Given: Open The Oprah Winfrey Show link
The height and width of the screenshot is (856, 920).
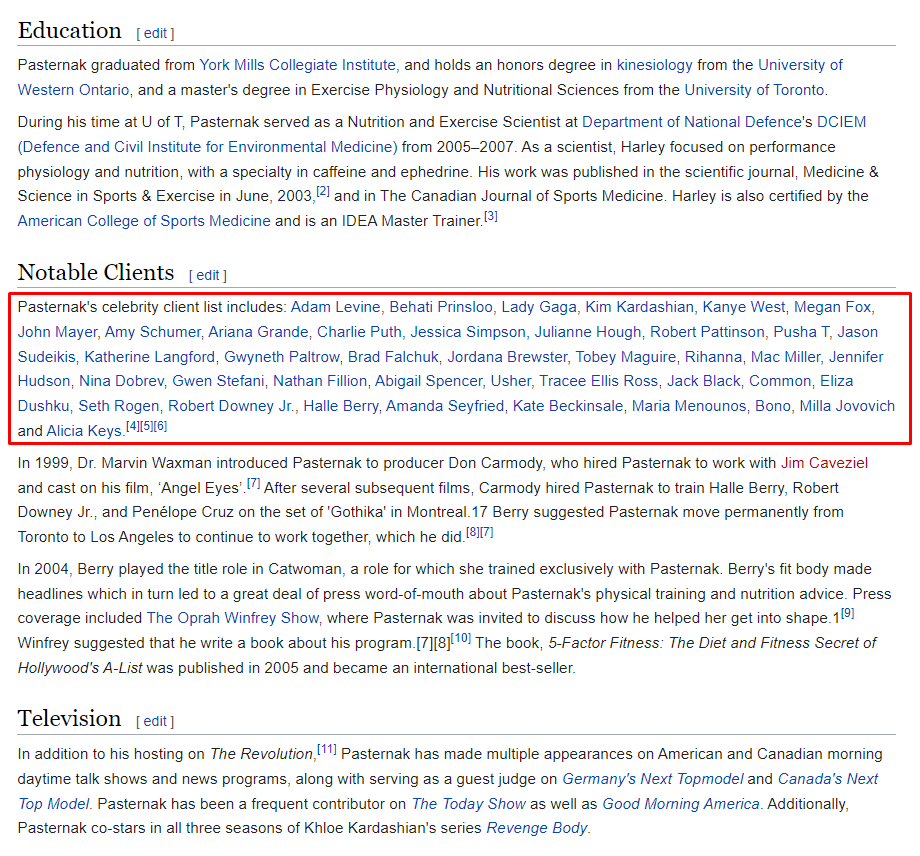Looking at the screenshot, I should (233, 618).
